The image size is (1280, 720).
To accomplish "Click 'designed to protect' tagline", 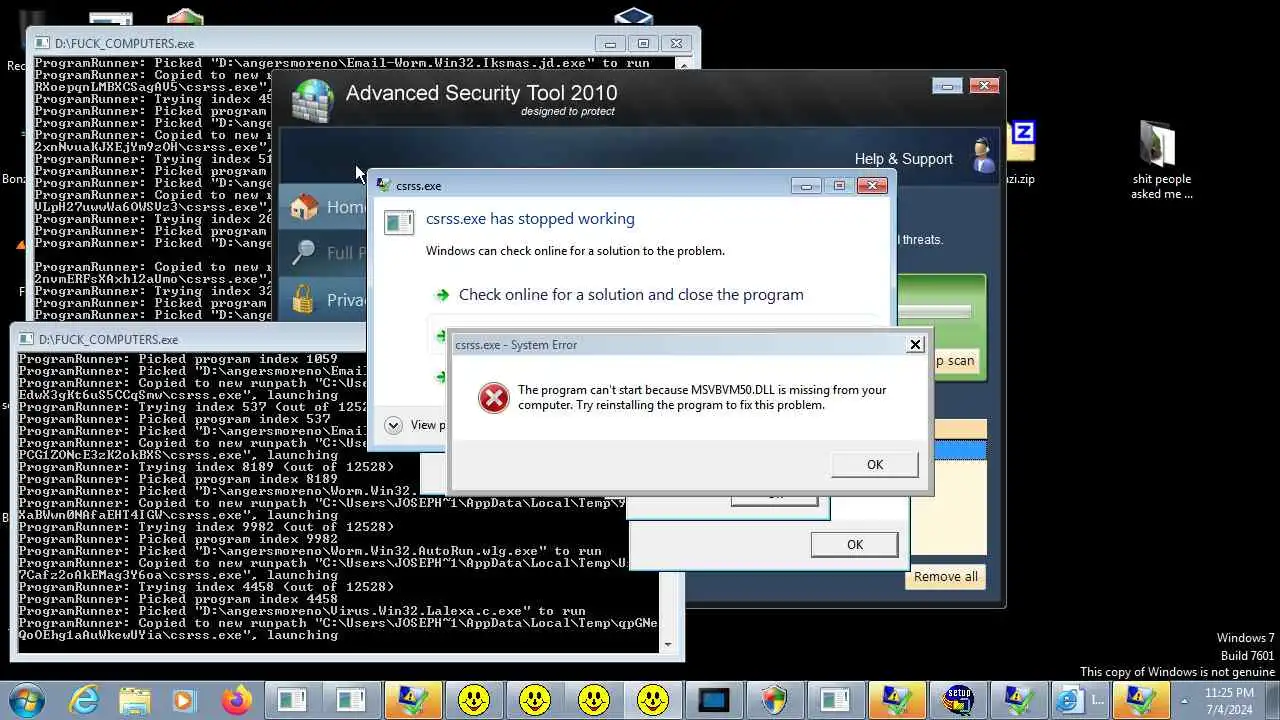I will click(568, 111).
